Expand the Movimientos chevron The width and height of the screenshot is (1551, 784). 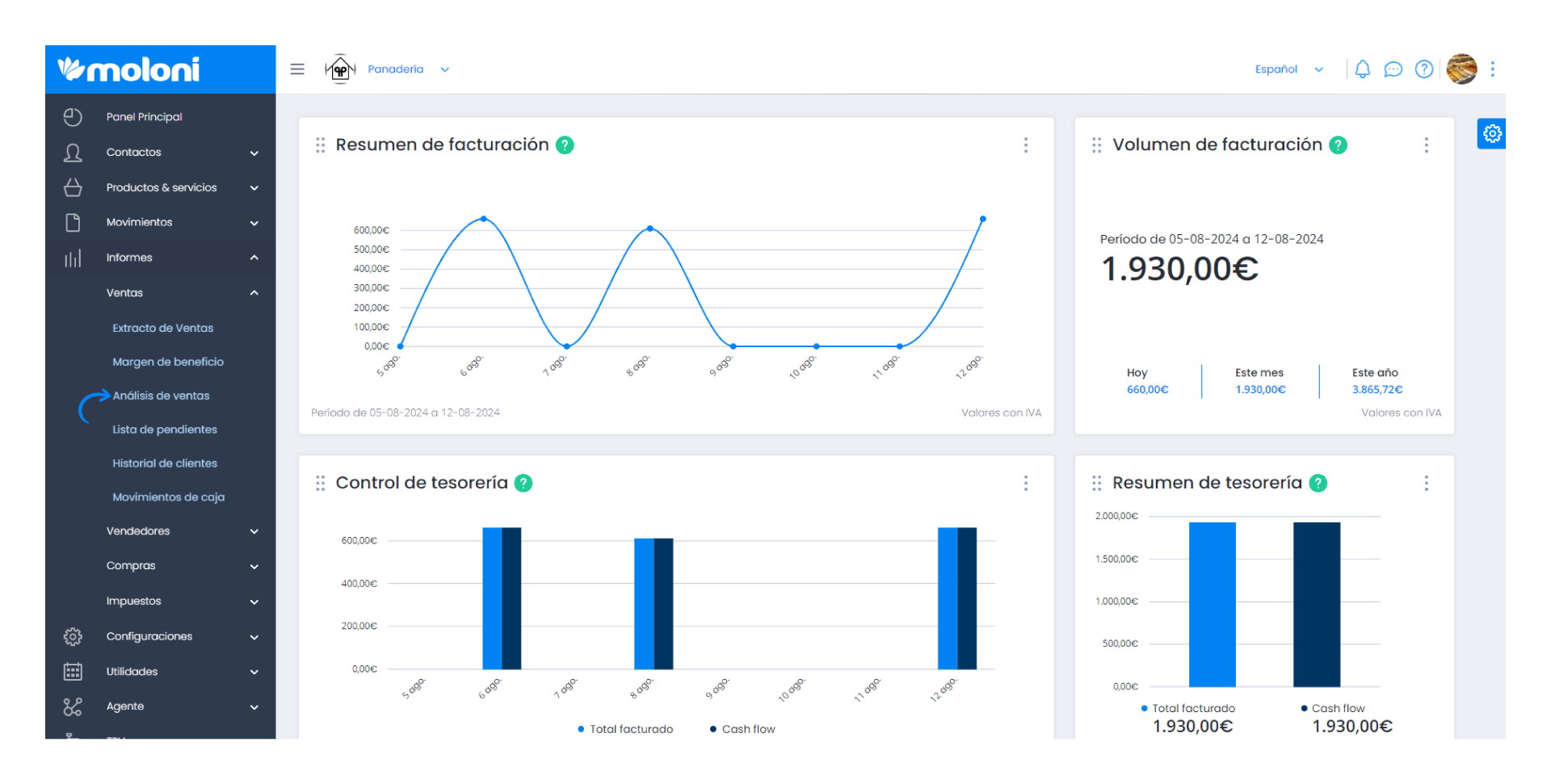pyautogui.click(x=254, y=224)
